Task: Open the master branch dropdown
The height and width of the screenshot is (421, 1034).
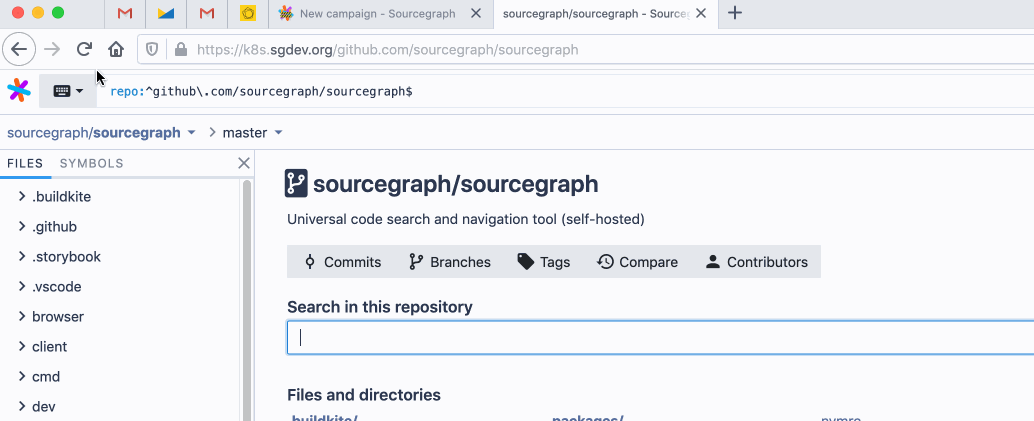Action: point(278,133)
